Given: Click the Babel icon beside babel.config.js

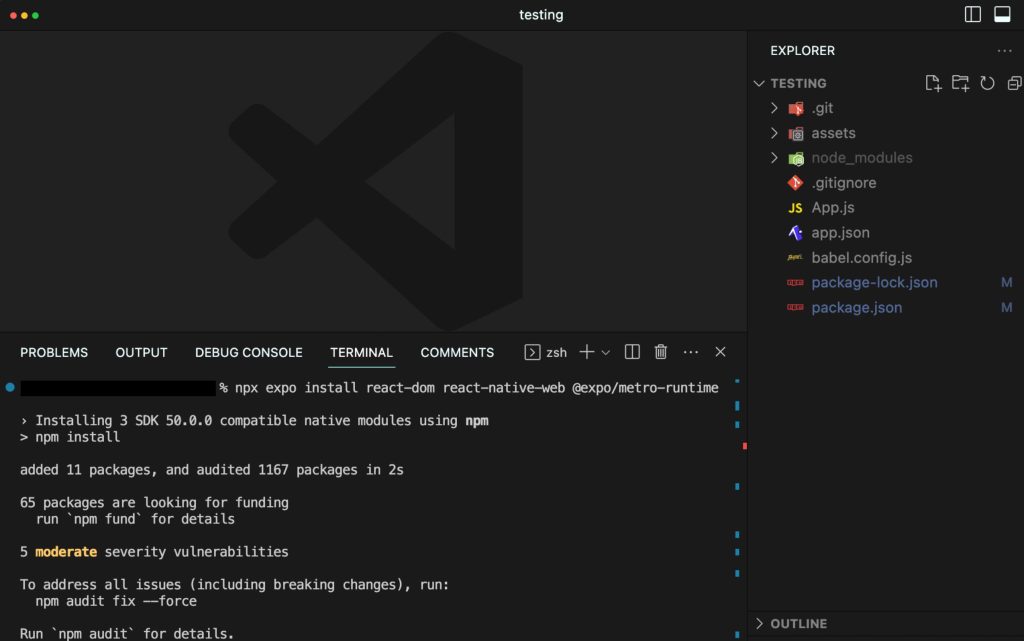Looking at the screenshot, I should [795, 258].
